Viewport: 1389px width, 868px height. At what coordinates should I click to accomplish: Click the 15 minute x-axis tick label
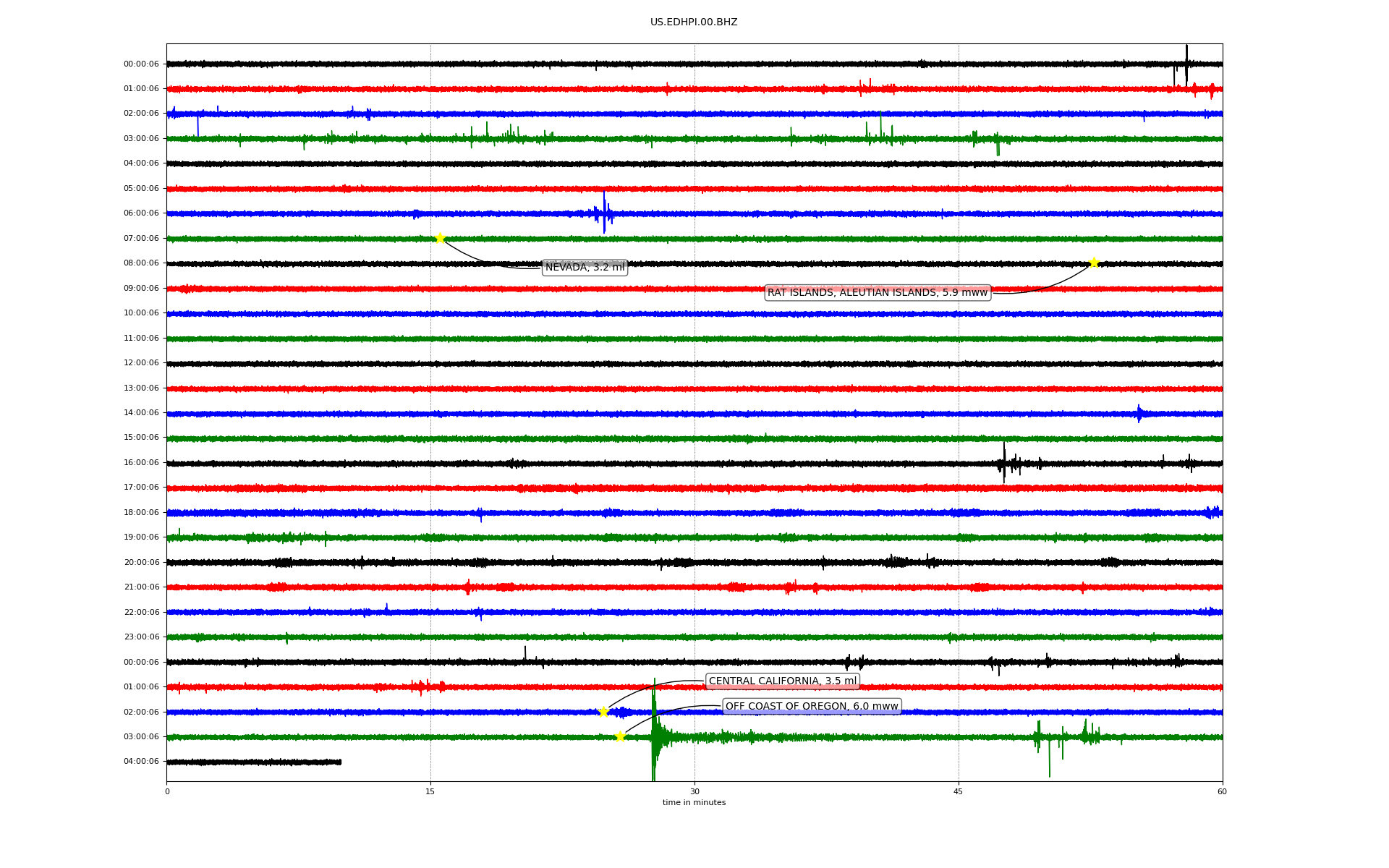(430, 791)
